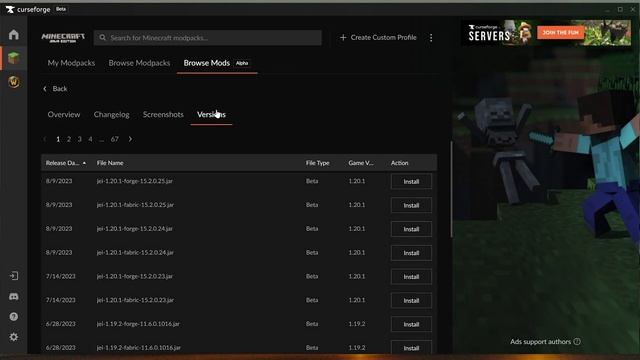Open the three-dot more options menu
Viewport: 640px width, 360px height.
[431, 38]
